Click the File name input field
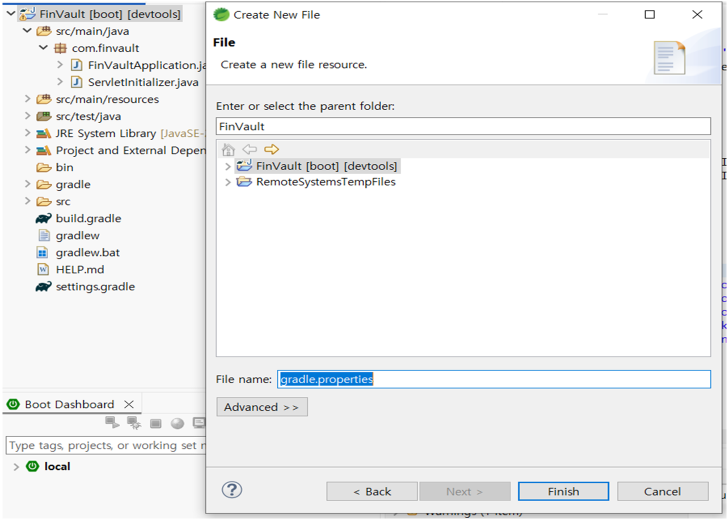This screenshot has height=529, width=728. click(x=494, y=379)
